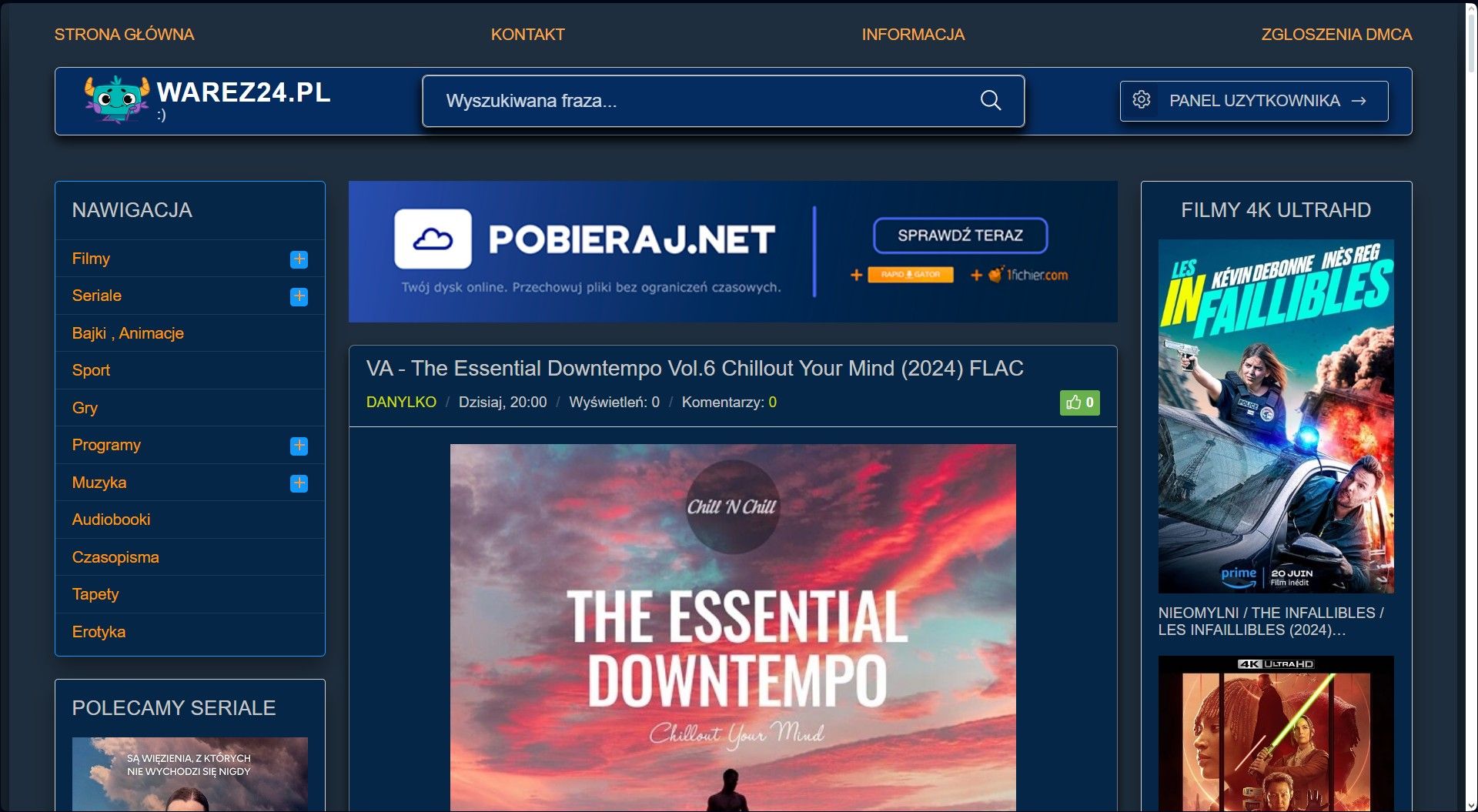Open Nieomylni / The Infallibles title link
This screenshot has width=1478, height=812.
pyautogui.click(x=1271, y=621)
